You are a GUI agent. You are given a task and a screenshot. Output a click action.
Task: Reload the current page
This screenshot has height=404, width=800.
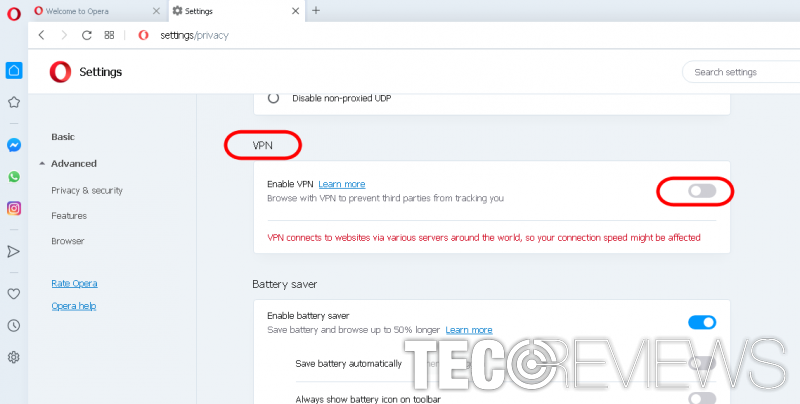point(87,35)
